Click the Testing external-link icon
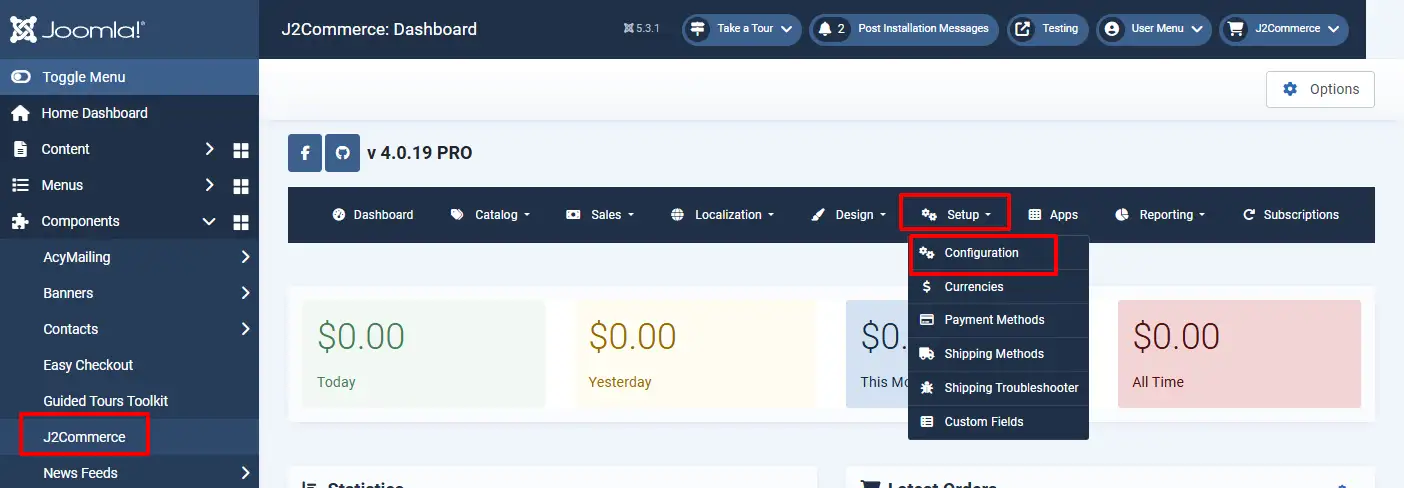The width and height of the screenshot is (1404, 488). 1023,29
